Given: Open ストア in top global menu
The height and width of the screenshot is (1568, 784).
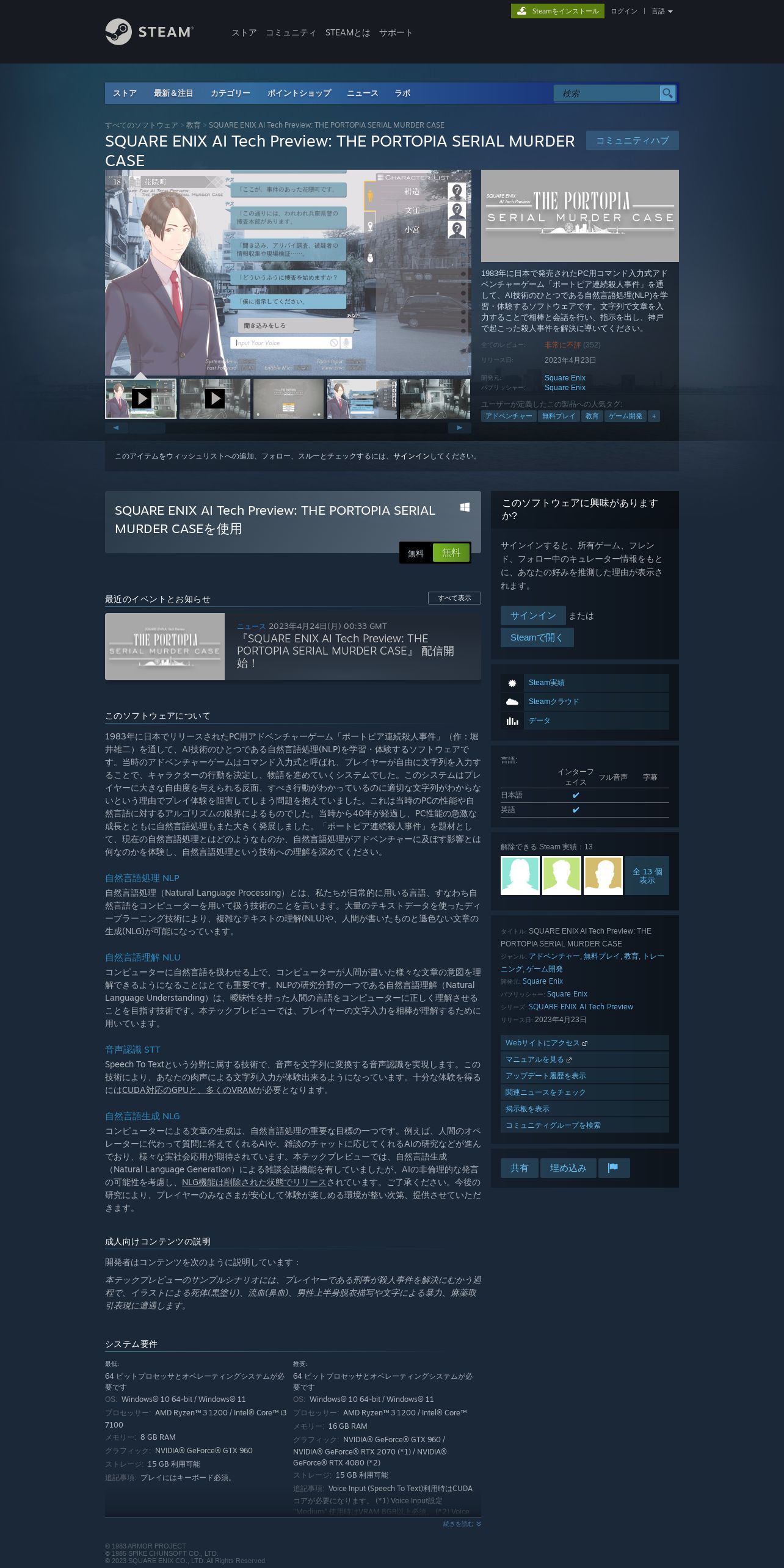Looking at the screenshot, I should [244, 32].
